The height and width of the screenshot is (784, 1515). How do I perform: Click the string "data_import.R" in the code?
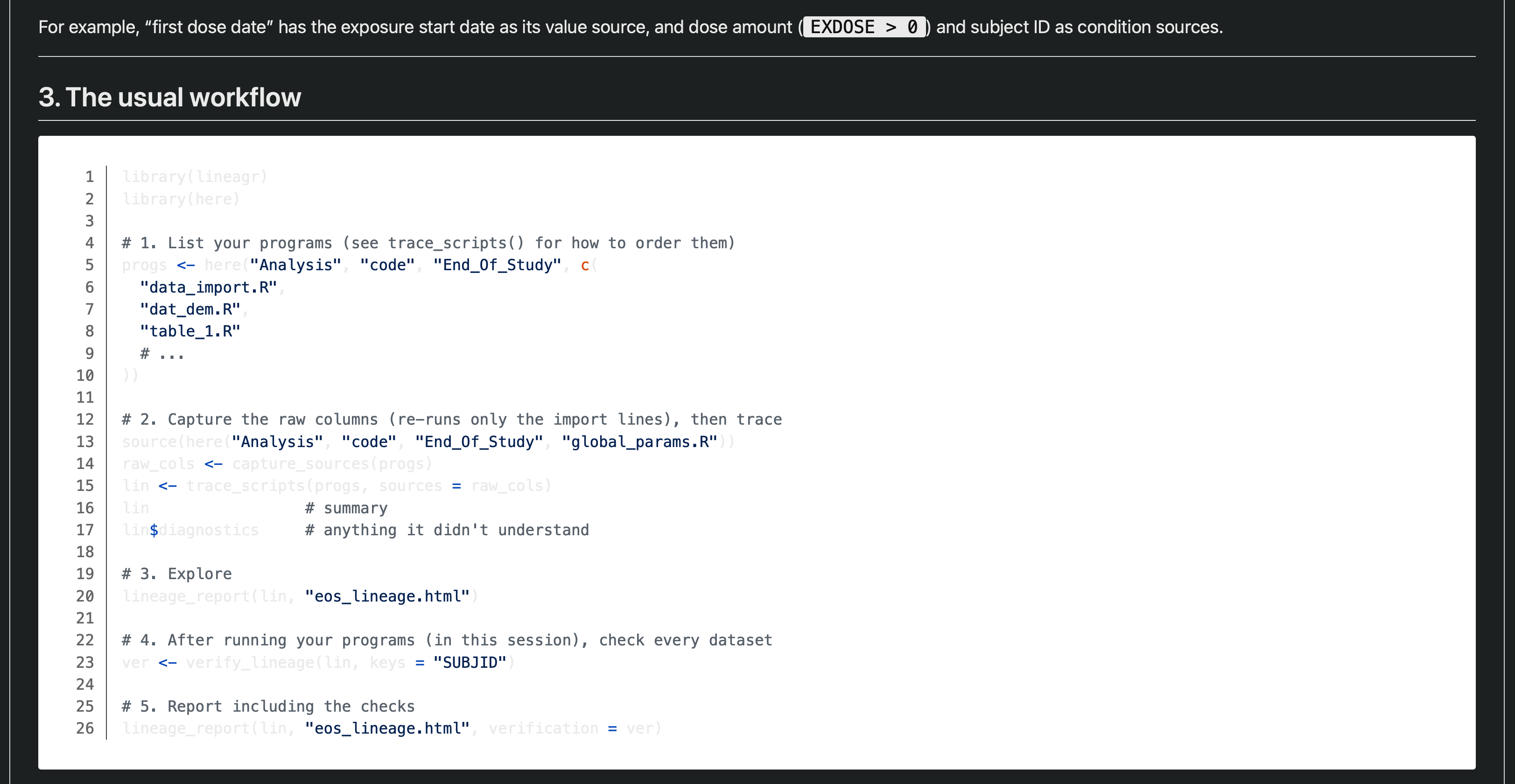[208, 287]
